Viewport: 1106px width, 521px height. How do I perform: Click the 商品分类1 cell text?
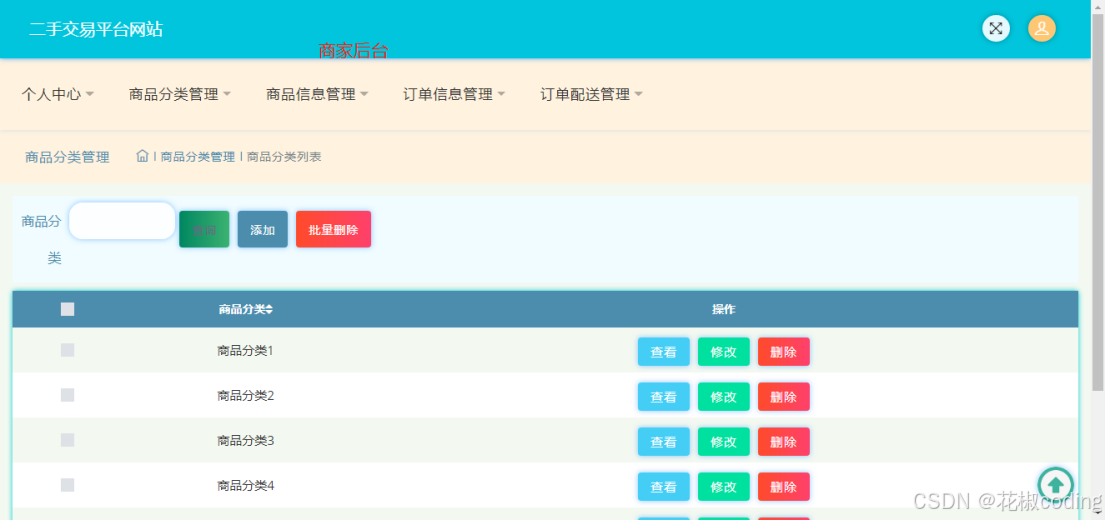[245, 350]
